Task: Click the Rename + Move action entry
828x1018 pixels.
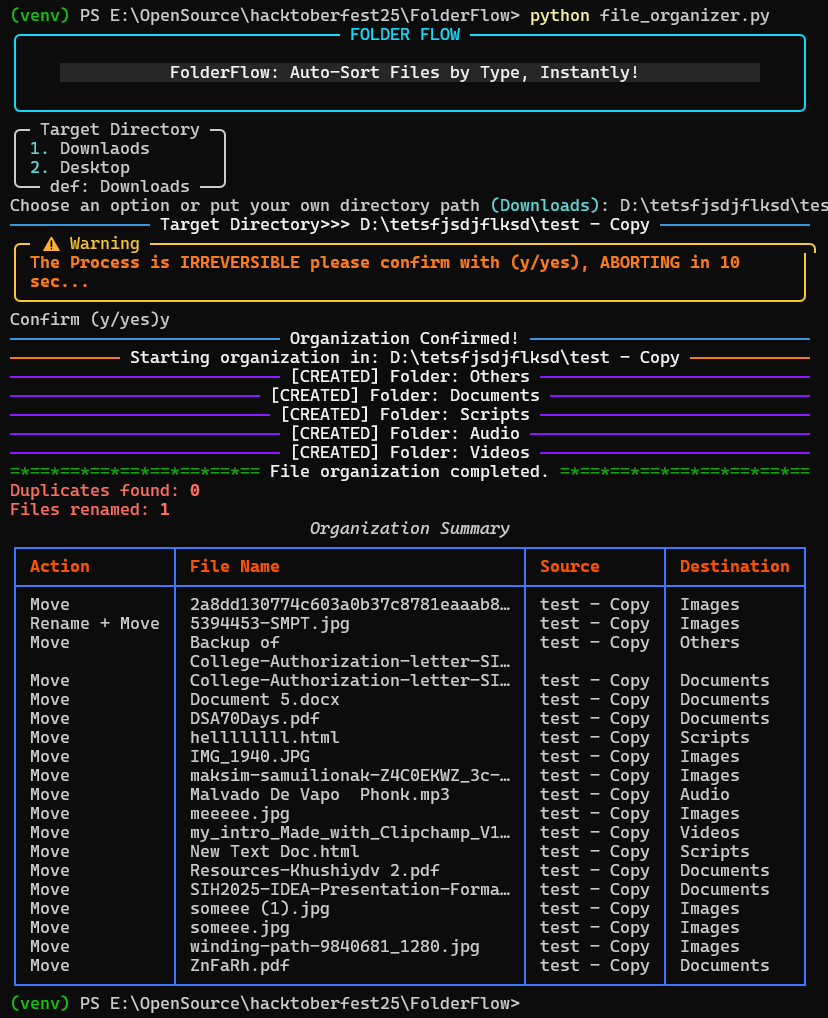Action: pyautogui.click(x=95, y=623)
